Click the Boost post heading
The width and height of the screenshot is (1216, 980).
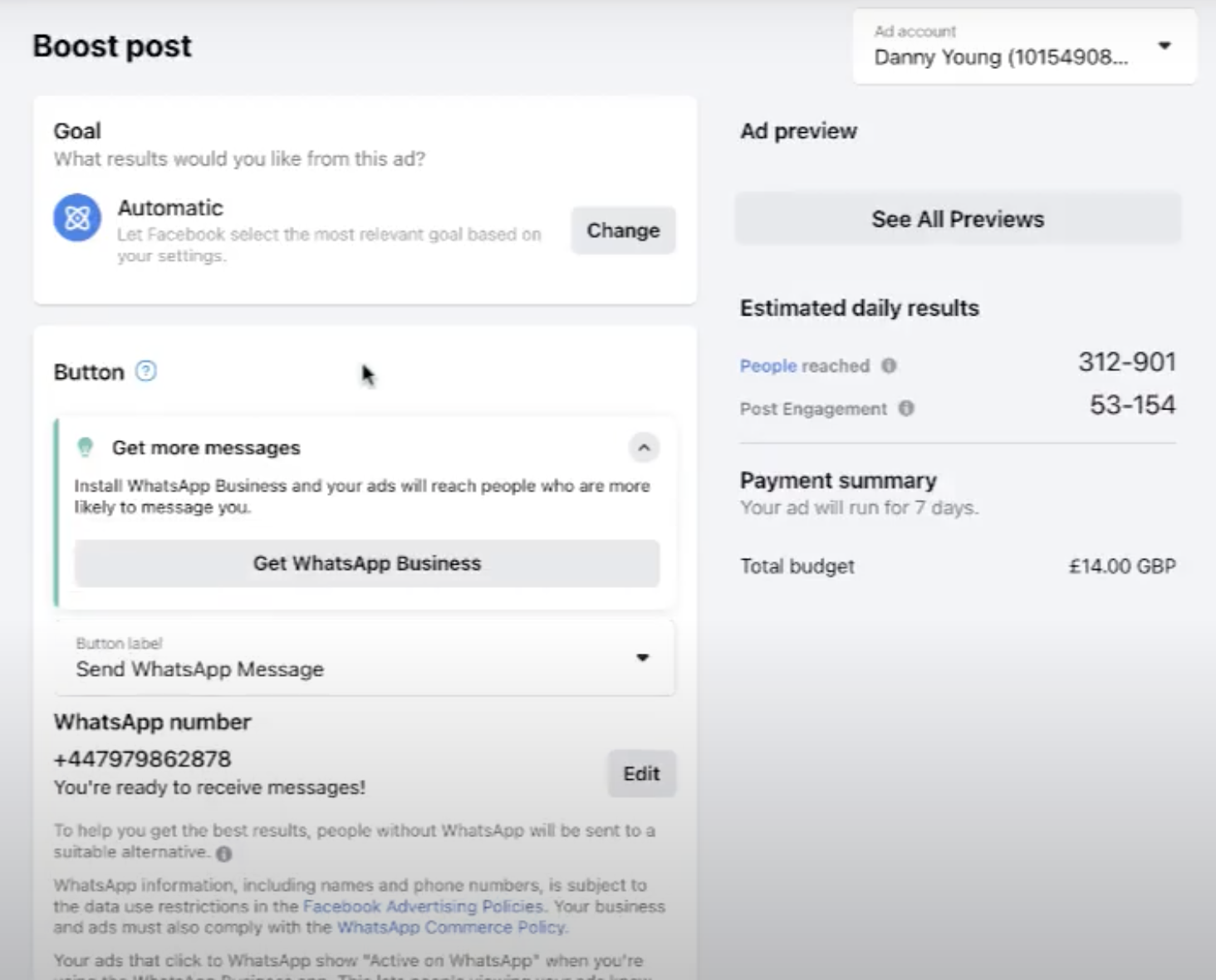[x=112, y=46]
